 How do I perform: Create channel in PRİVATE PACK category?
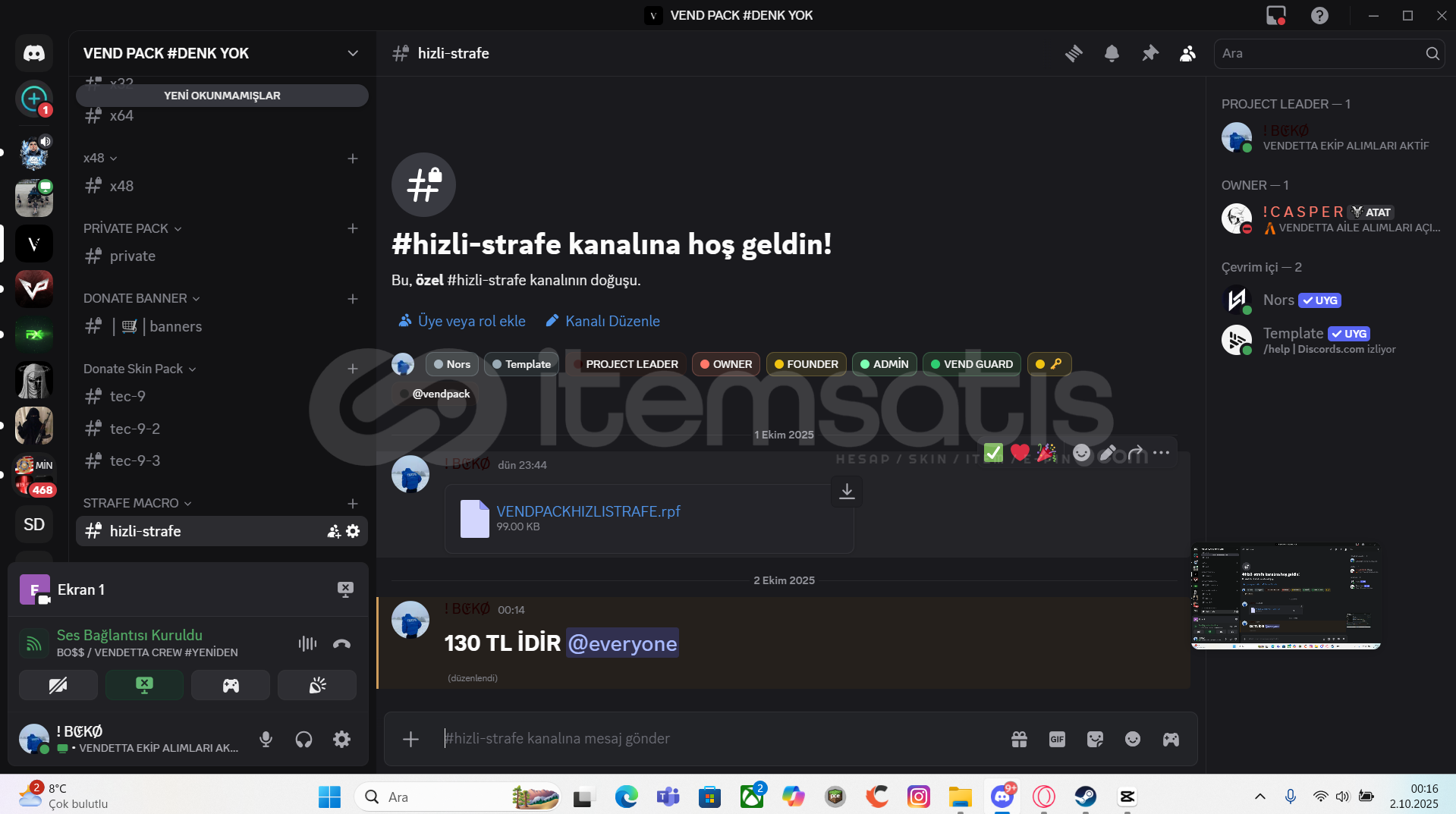[x=353, y=228]
